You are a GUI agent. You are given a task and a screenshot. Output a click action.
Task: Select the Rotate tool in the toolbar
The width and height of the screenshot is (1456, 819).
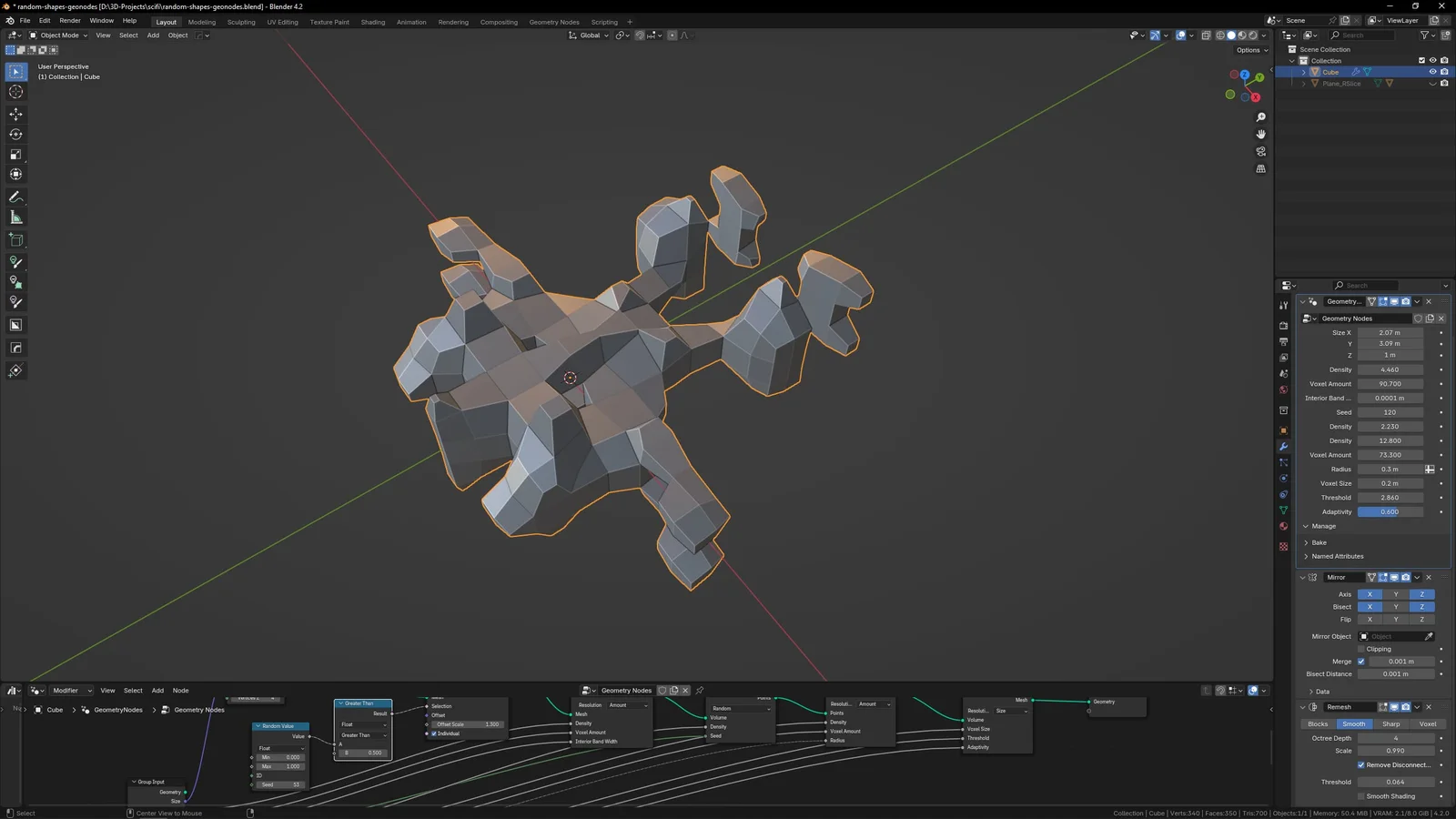click(x=15, y=134)
